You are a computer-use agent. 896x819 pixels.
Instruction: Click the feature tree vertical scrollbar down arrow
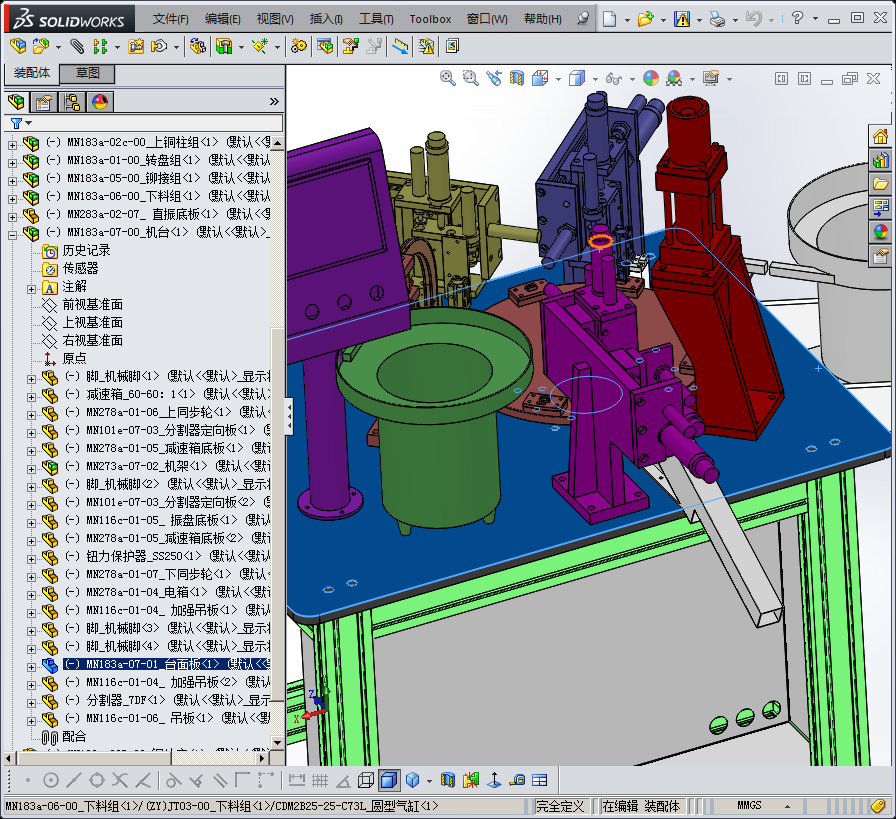(277, 742)
